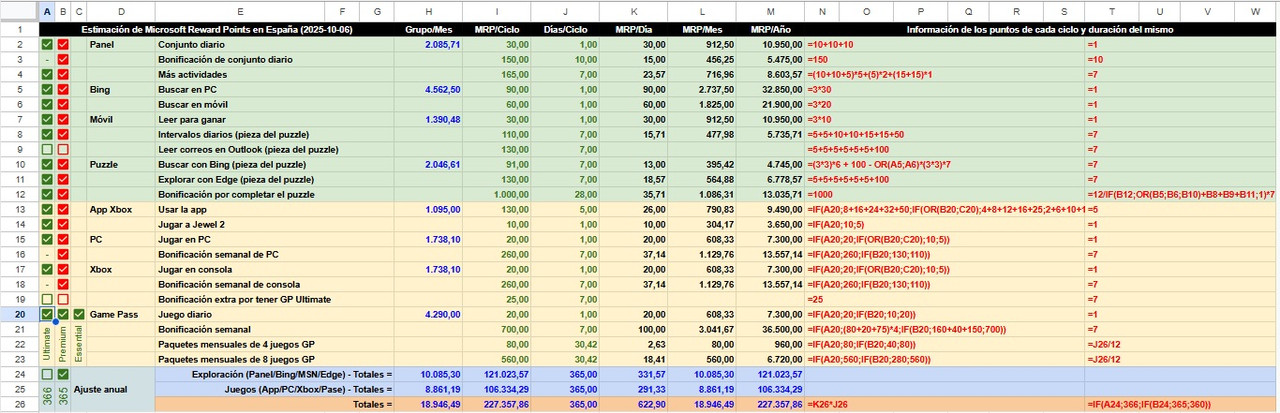Select the 'App Xbox' group cell

pos(121,210)
